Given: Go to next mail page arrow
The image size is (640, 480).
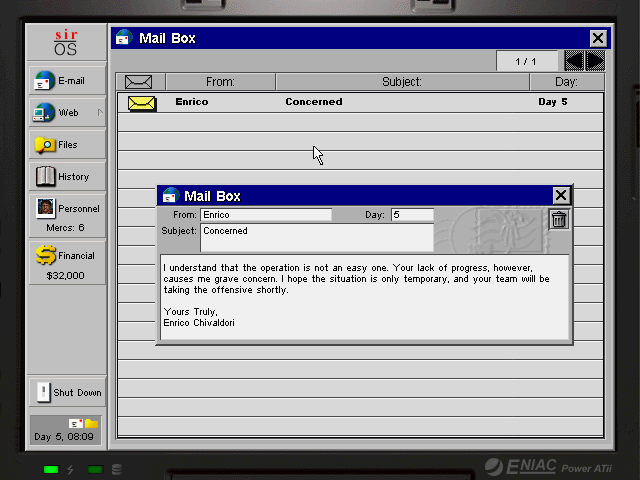Looking at the screenshot, I should tap(595, 61).
